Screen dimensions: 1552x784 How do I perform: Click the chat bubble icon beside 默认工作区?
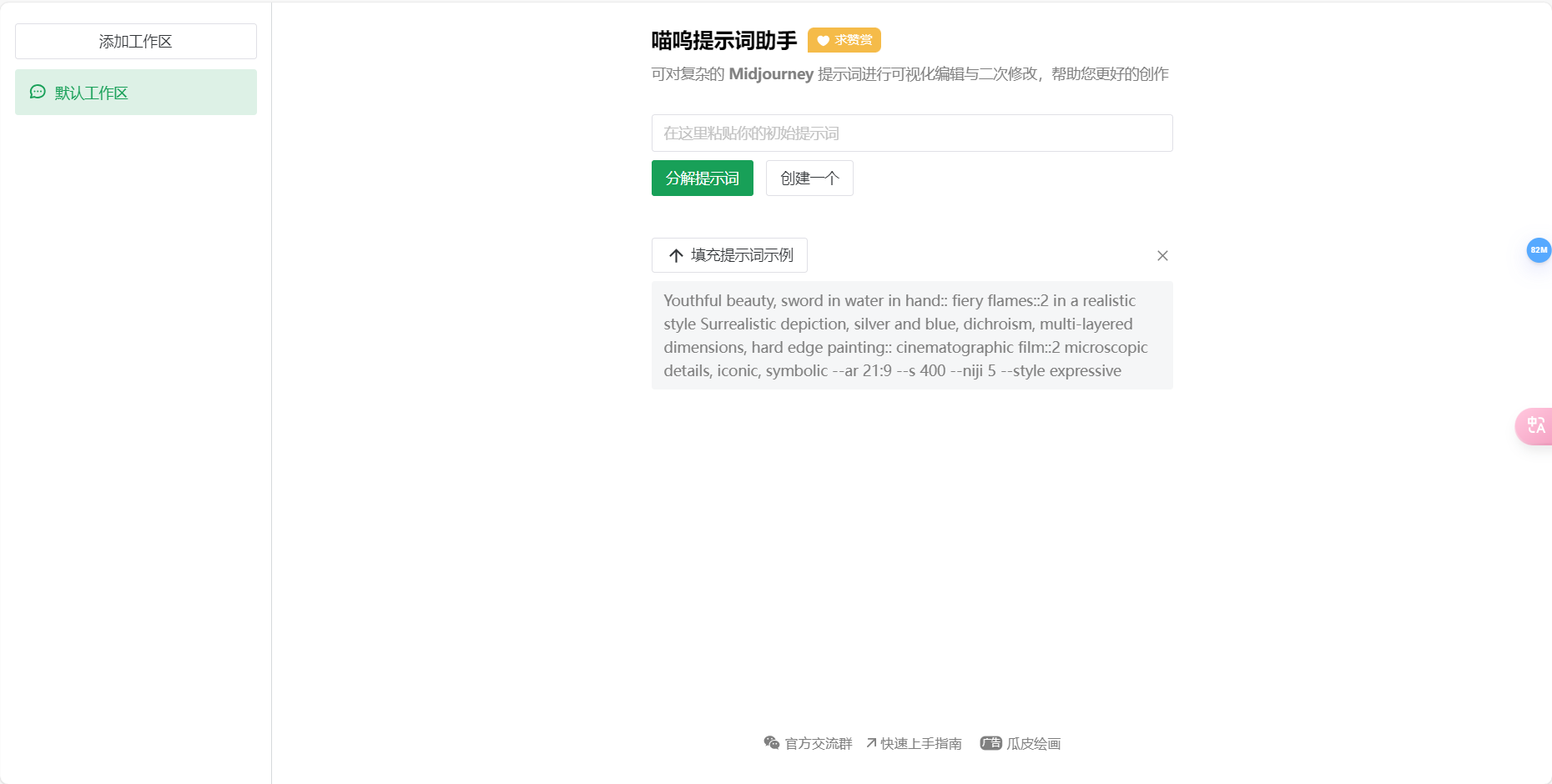tap(36, 92)
